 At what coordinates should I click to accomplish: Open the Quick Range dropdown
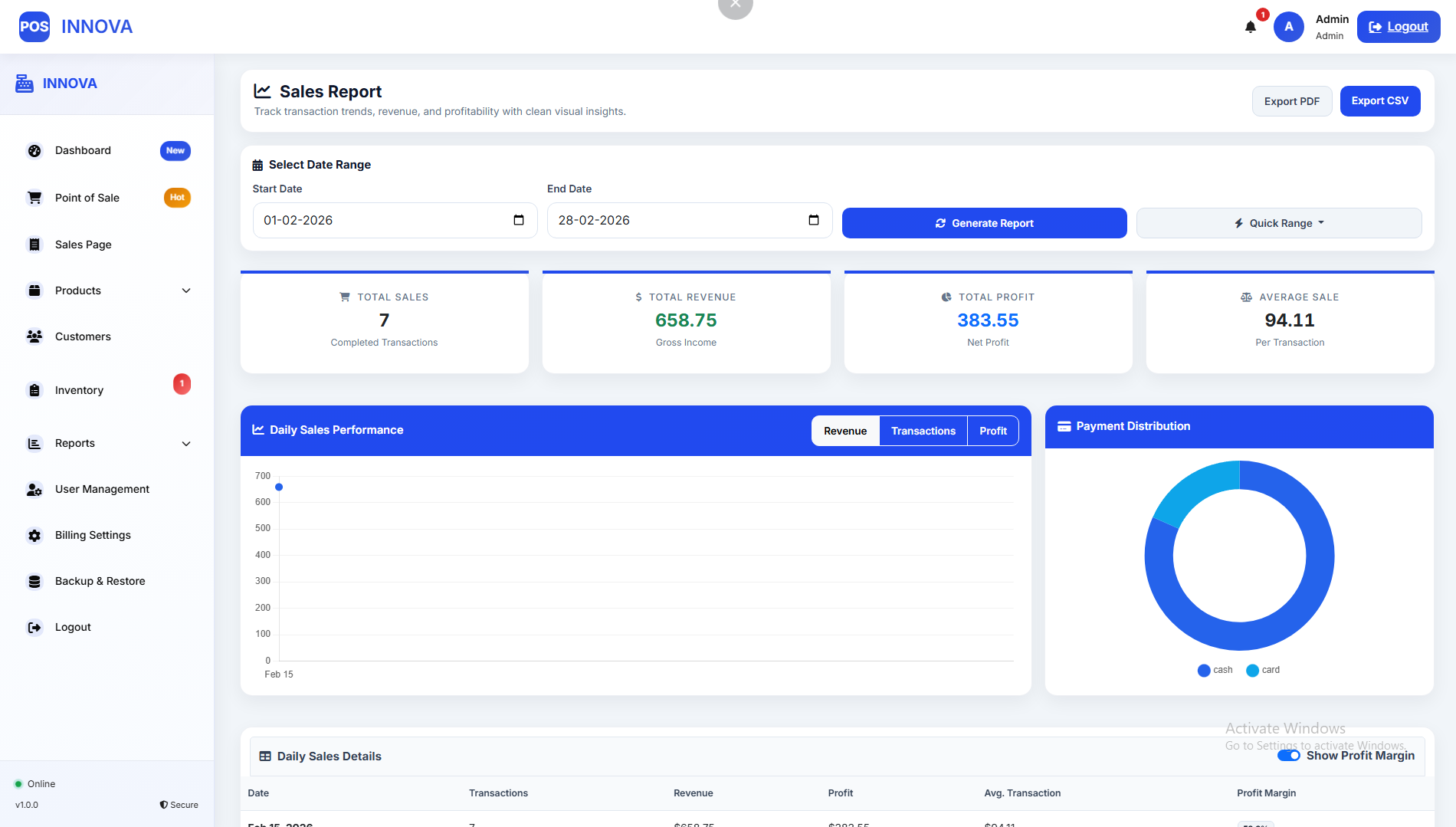(x=1278, y=223)
